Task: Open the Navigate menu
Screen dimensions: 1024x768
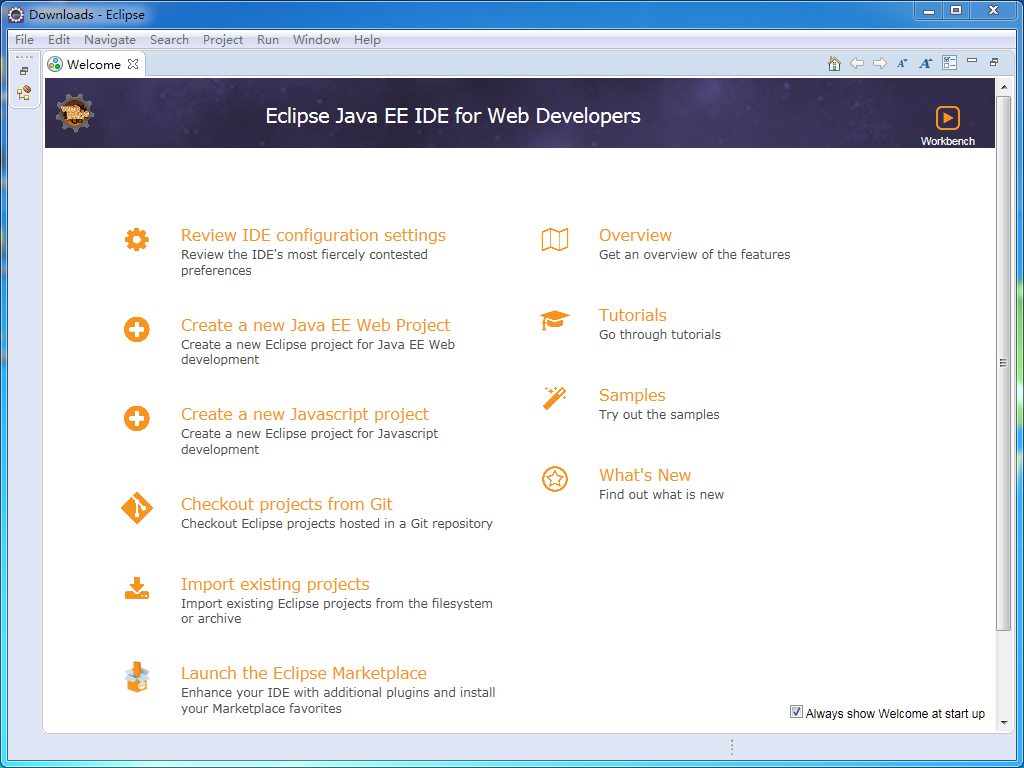Action: tap(110, 40)
